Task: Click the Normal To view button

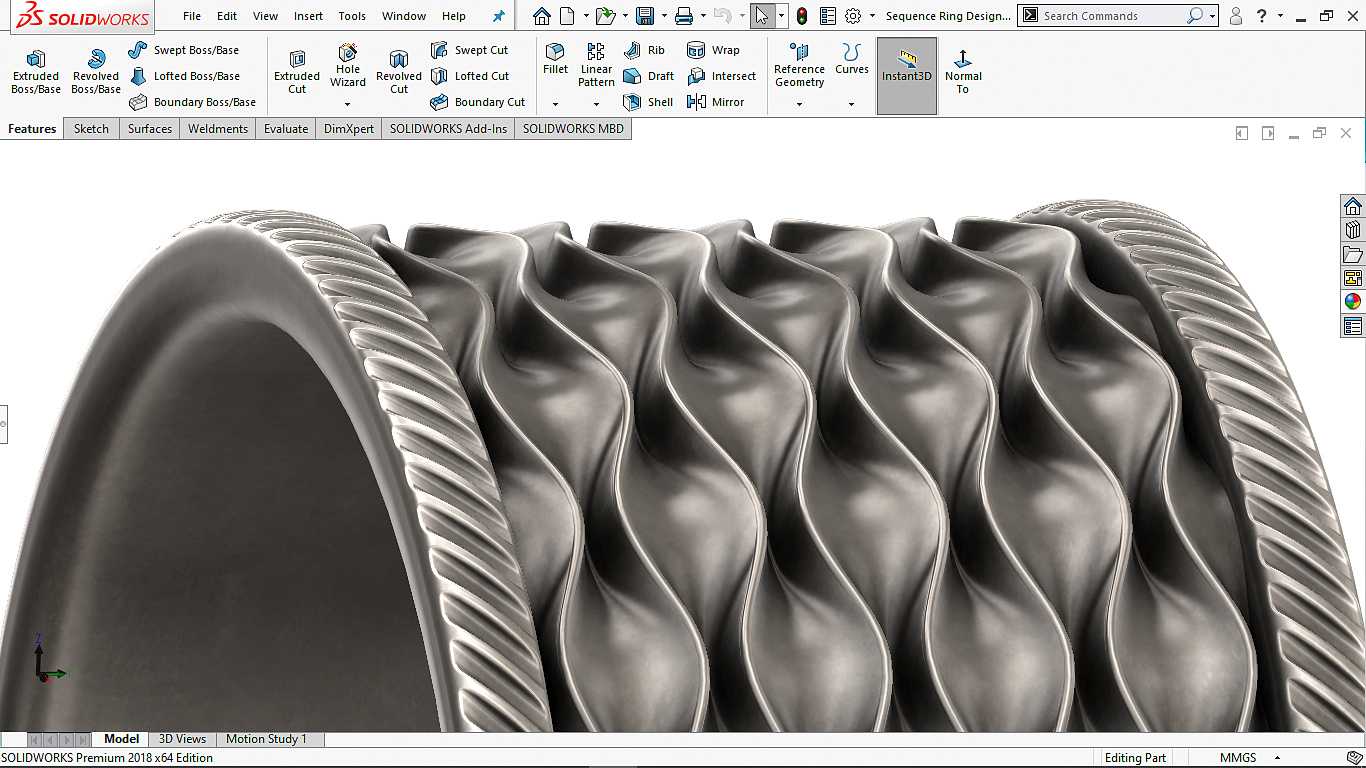Action: tap(963, 72)
